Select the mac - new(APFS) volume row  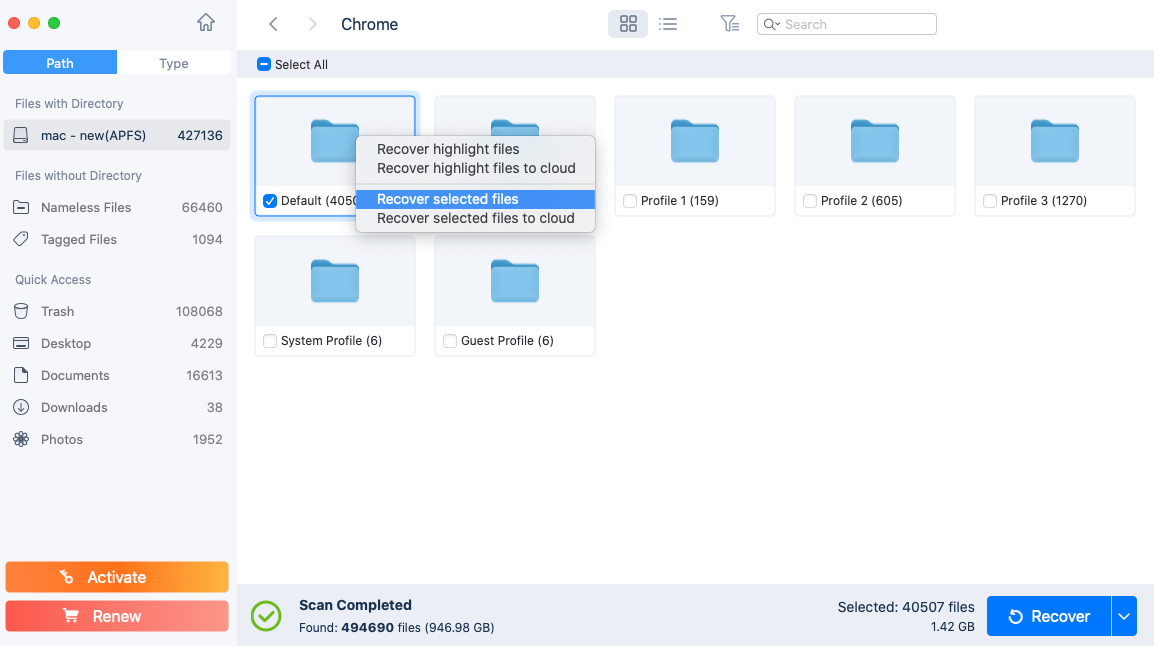pos(117,135)
